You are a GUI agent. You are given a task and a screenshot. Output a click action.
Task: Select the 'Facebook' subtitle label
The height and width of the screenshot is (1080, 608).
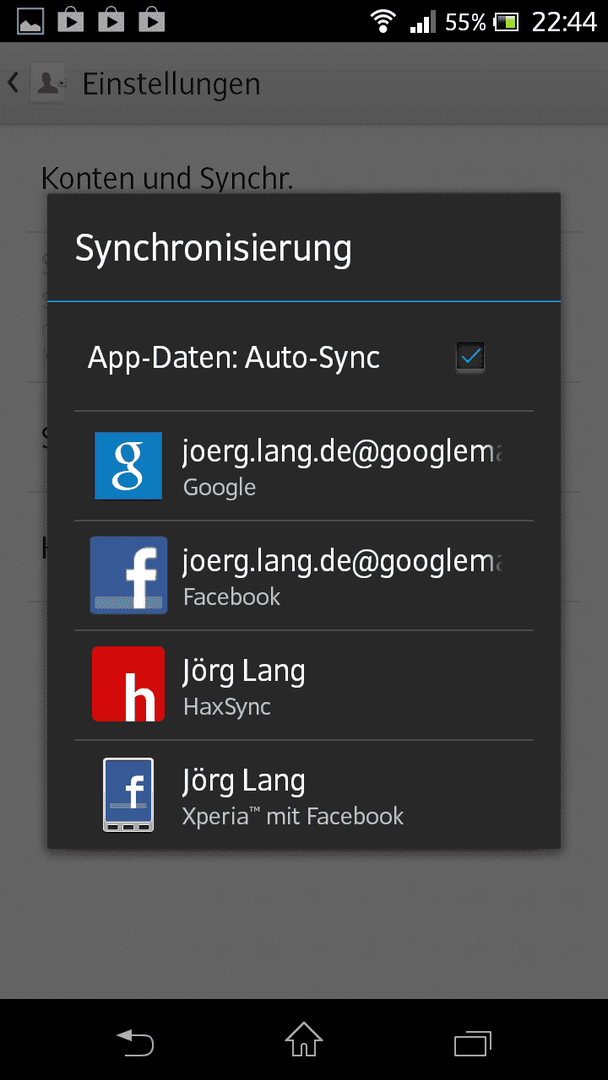(231, 596)
